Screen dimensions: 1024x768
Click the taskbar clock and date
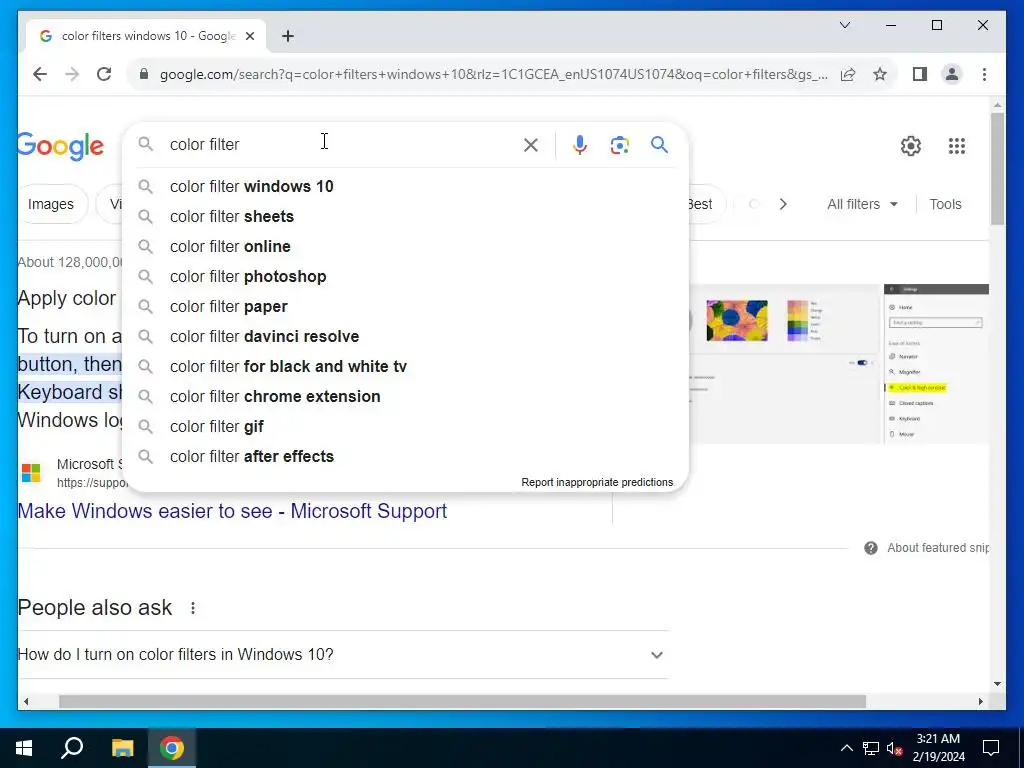click(x=938, y=748)
